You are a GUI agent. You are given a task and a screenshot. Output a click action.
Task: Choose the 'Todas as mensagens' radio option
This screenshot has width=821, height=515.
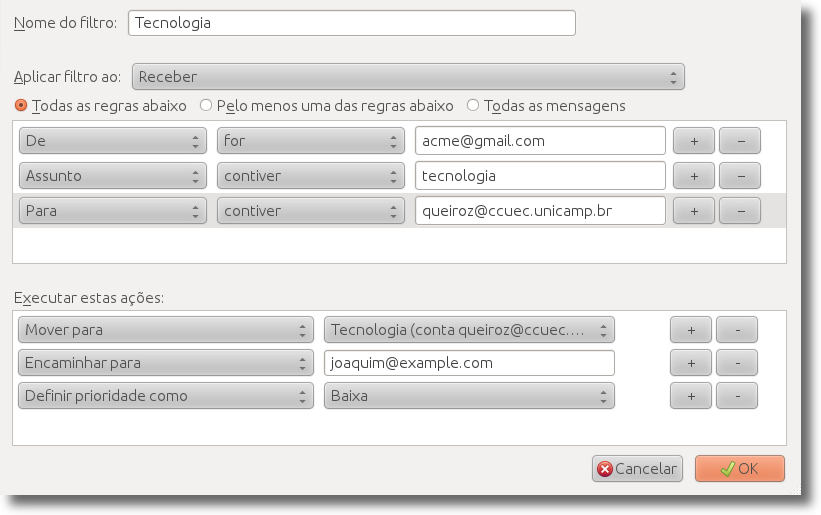coord(473,105)
